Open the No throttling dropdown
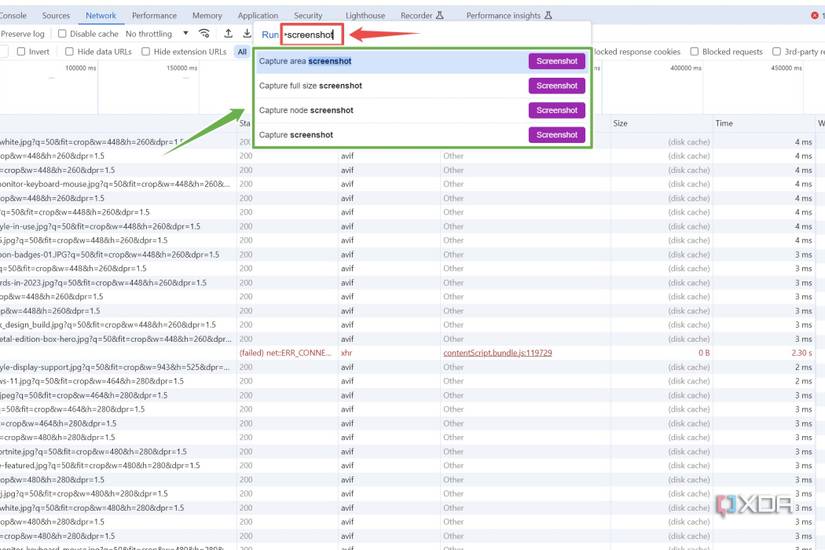 pos(157,34)
